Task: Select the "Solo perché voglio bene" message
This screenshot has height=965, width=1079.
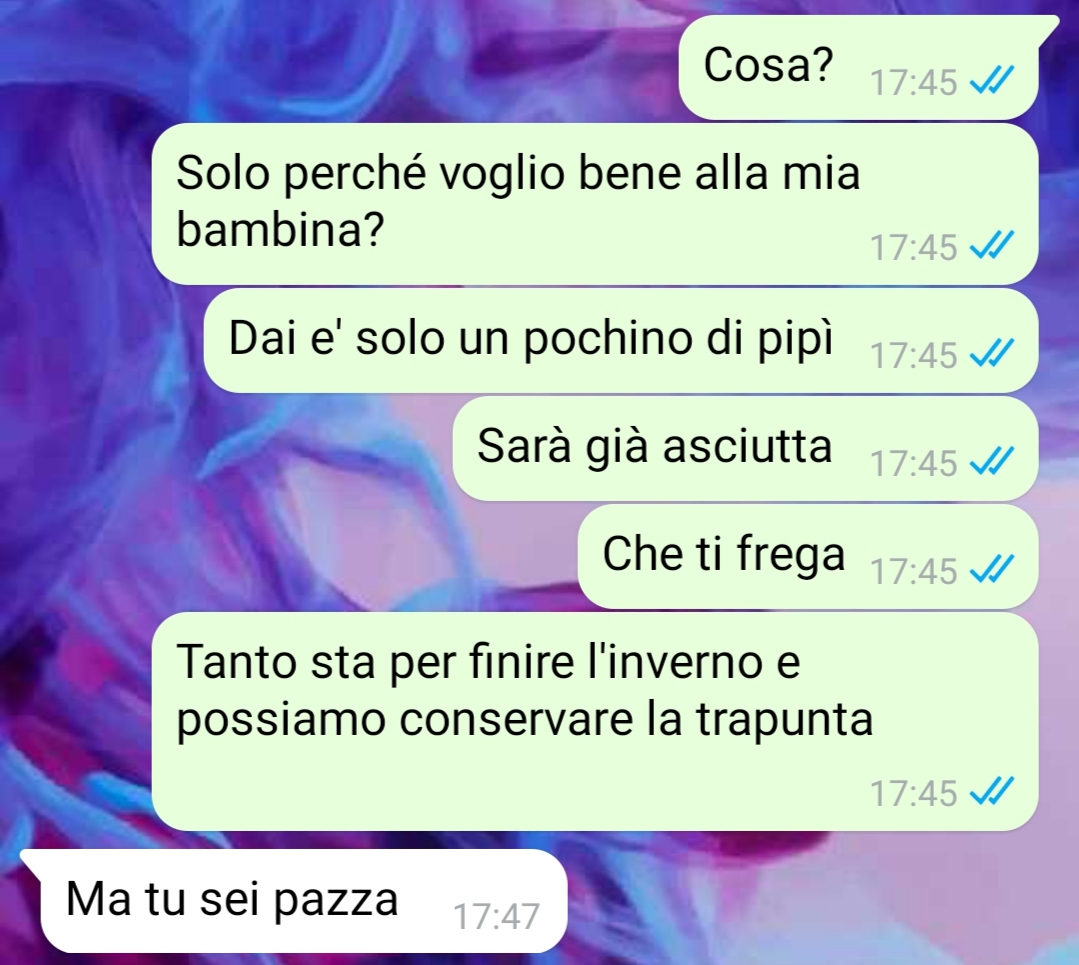Action: click(595, 204)
